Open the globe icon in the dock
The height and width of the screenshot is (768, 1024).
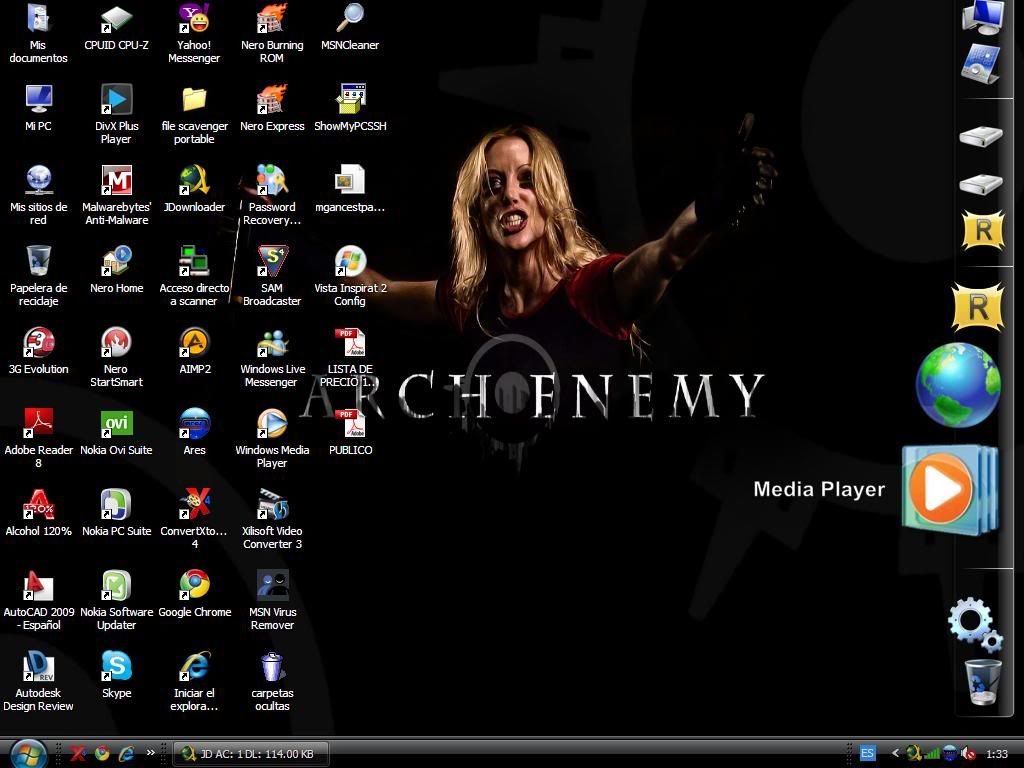point(957,385)
